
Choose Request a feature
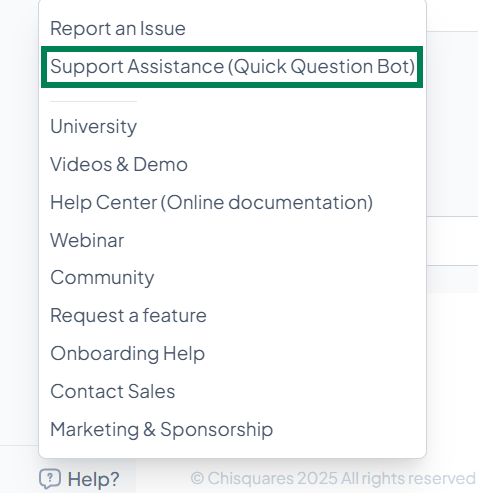pyautogui.click(x=128, y=316)
